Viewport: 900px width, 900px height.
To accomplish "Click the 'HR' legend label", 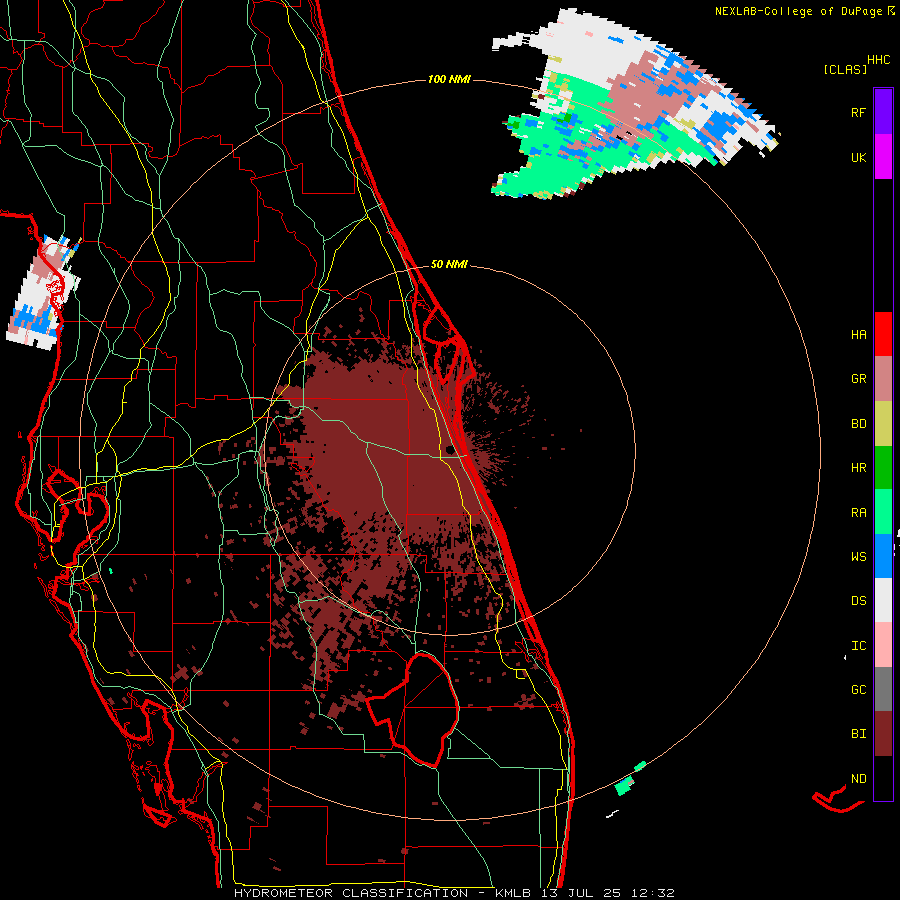I will tap(858, 468).
